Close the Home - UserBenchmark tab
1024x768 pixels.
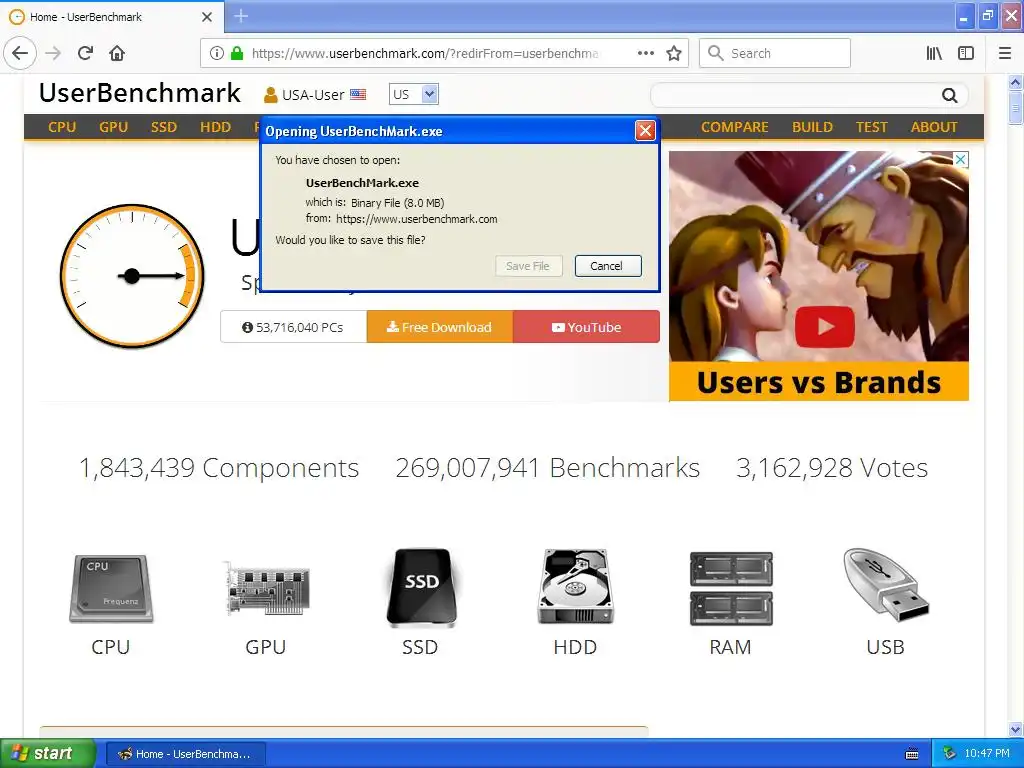206,17
